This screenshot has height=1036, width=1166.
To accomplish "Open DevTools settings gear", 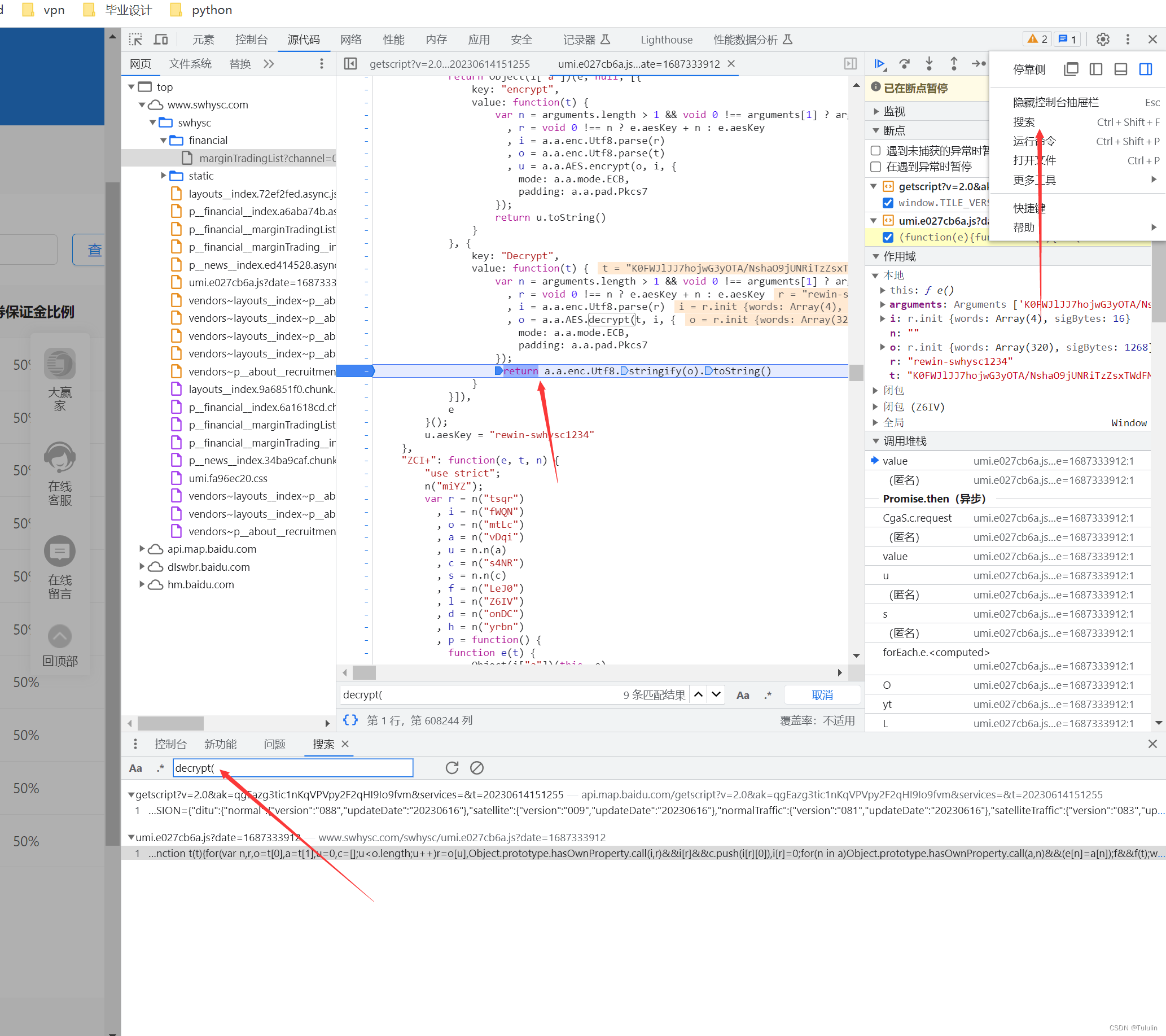I will point(1103,40).
